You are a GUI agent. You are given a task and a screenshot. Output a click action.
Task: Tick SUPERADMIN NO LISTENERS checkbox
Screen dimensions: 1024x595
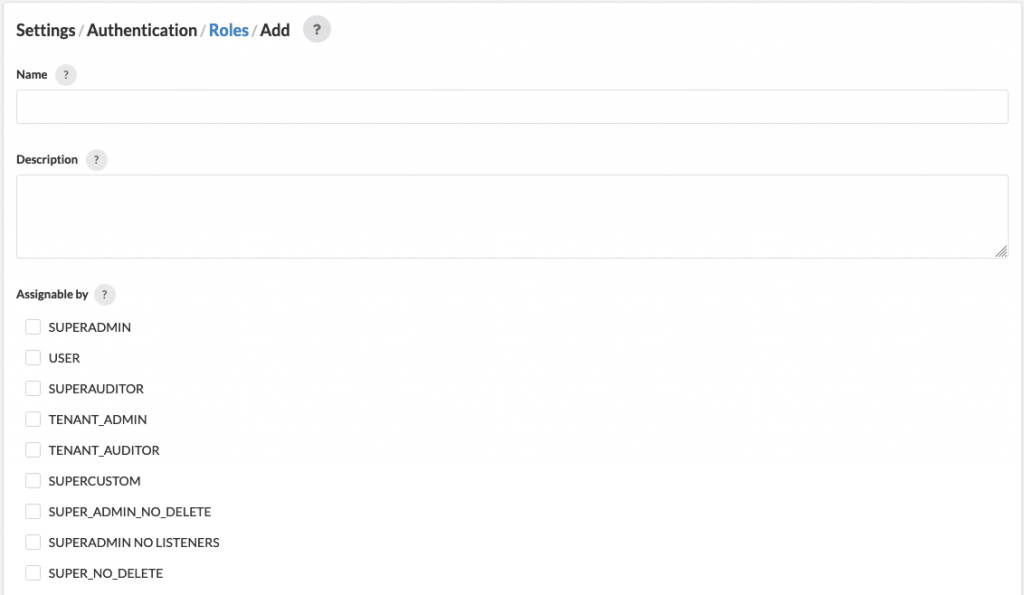click(x=33, y=541)
